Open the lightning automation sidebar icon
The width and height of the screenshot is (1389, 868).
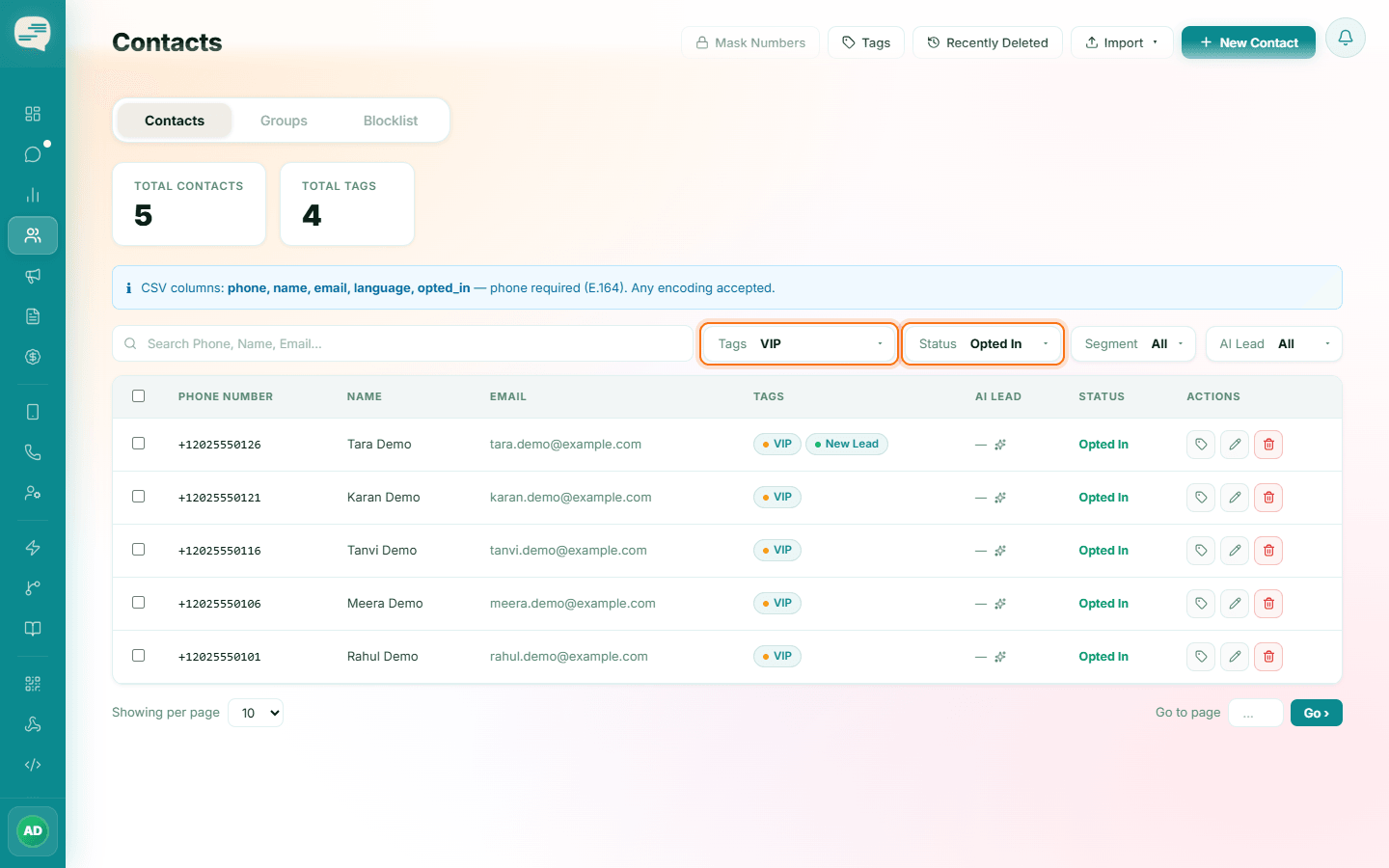coord(33,548)
